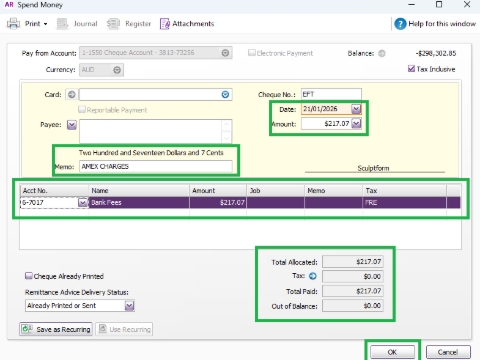Expand the Pay from Account dropdown
The height and width of the screenshot is (360, 480).
225,53
